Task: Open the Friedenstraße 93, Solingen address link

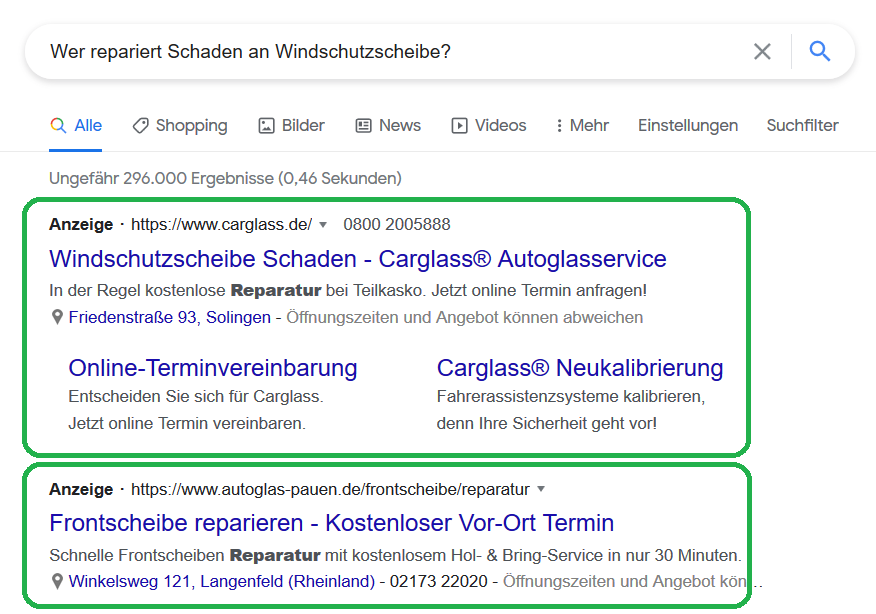Action: pyautogui.click(x=169, y=317)
